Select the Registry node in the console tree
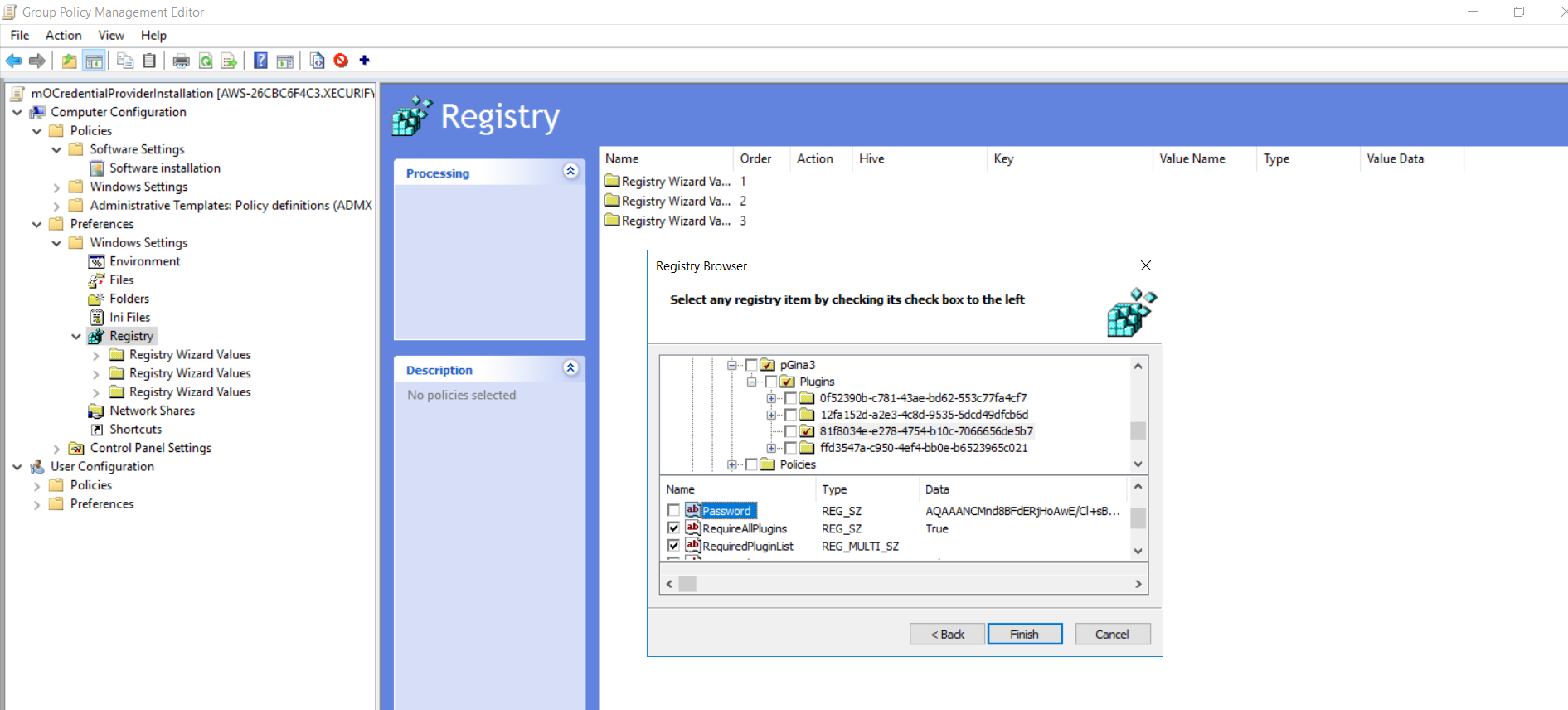Viewport: 1568px width, 710px height. 131,336
